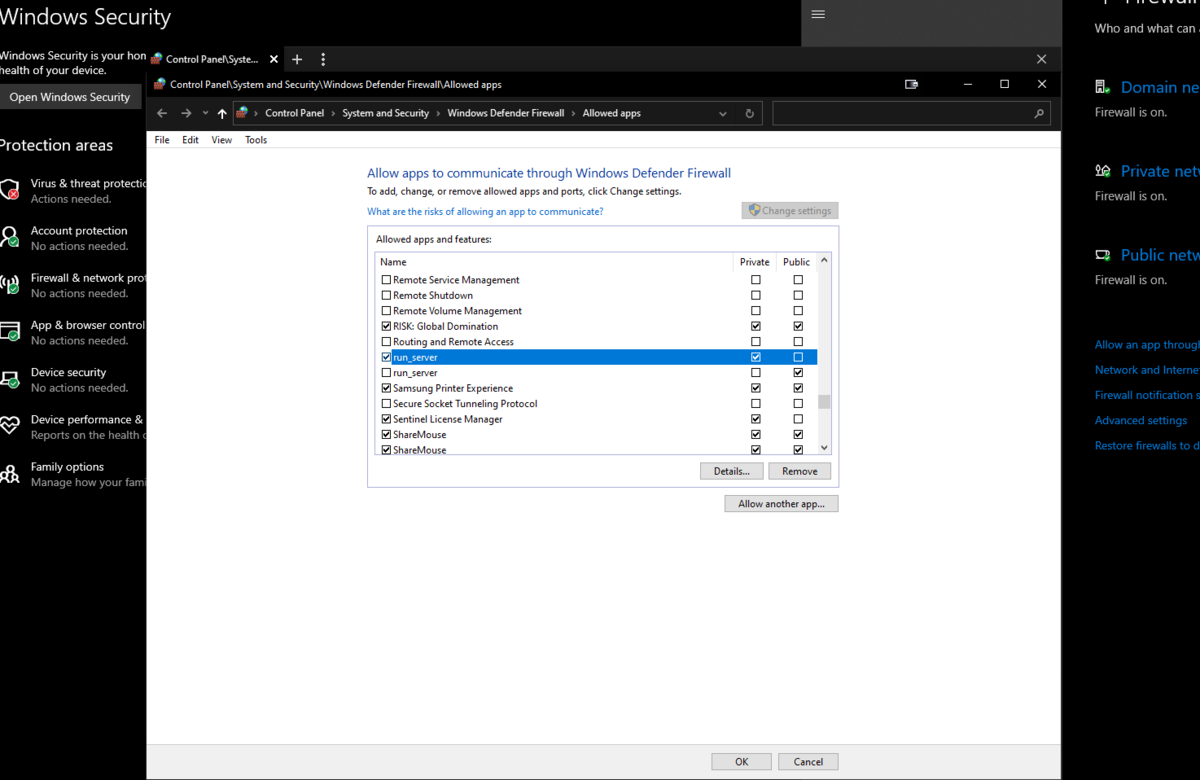Enable Secure Socket Tunneling Protocol name checkbox
This screenshot has height=780, width=1200.
click(x=387, y=404)
